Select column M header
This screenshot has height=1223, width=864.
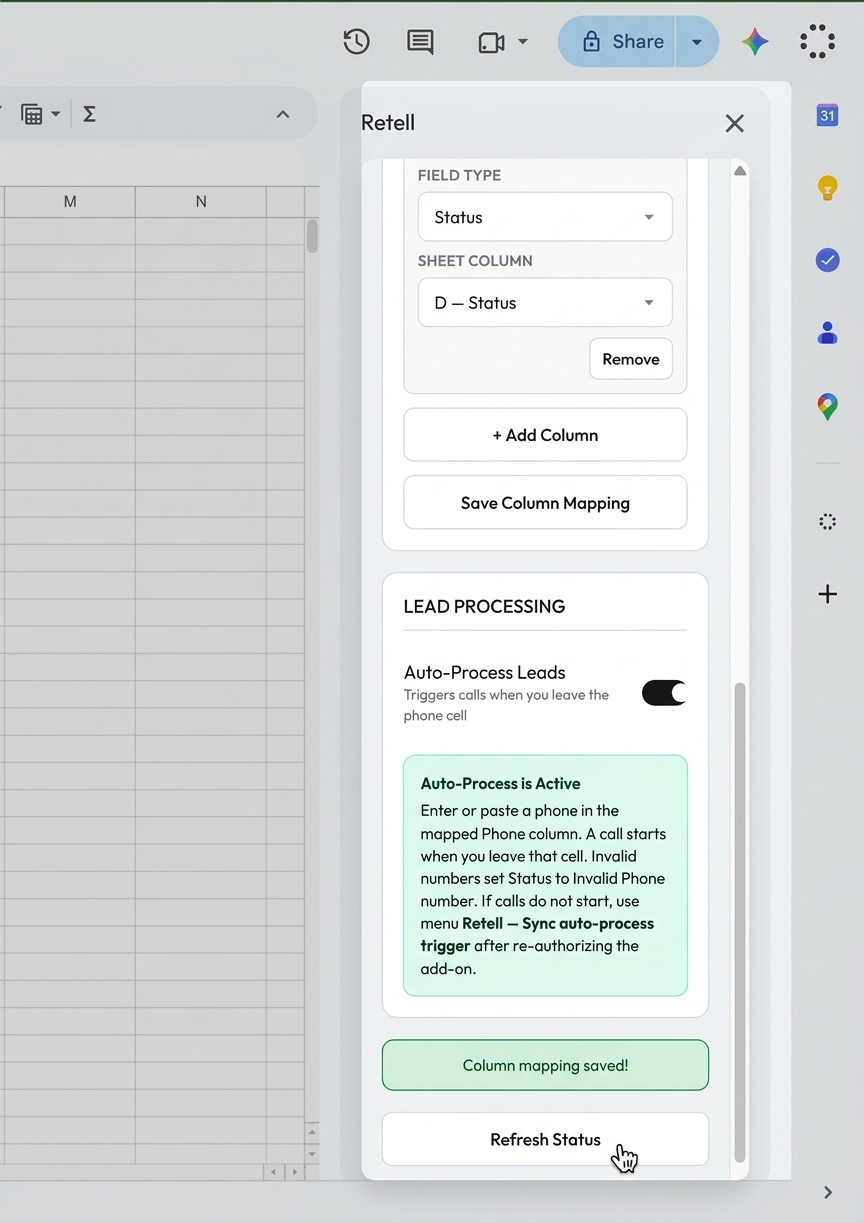[70, 202]
